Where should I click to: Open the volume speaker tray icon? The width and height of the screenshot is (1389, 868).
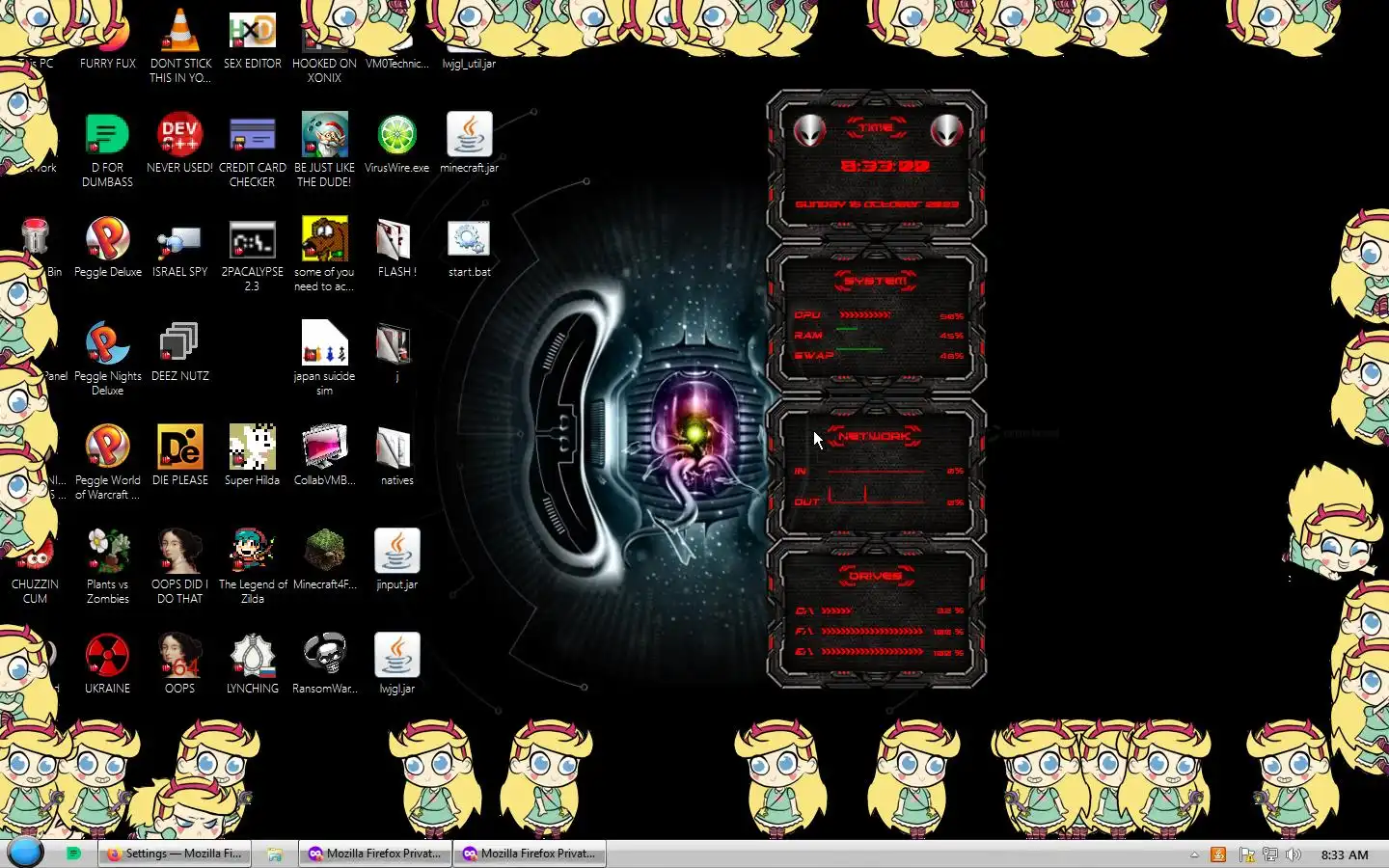[1294, 854]
